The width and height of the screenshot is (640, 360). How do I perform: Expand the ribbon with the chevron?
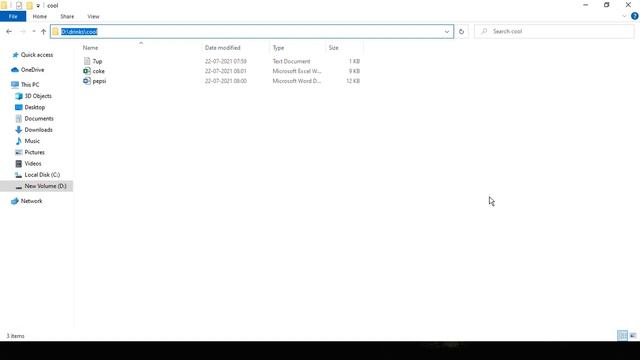624,16
